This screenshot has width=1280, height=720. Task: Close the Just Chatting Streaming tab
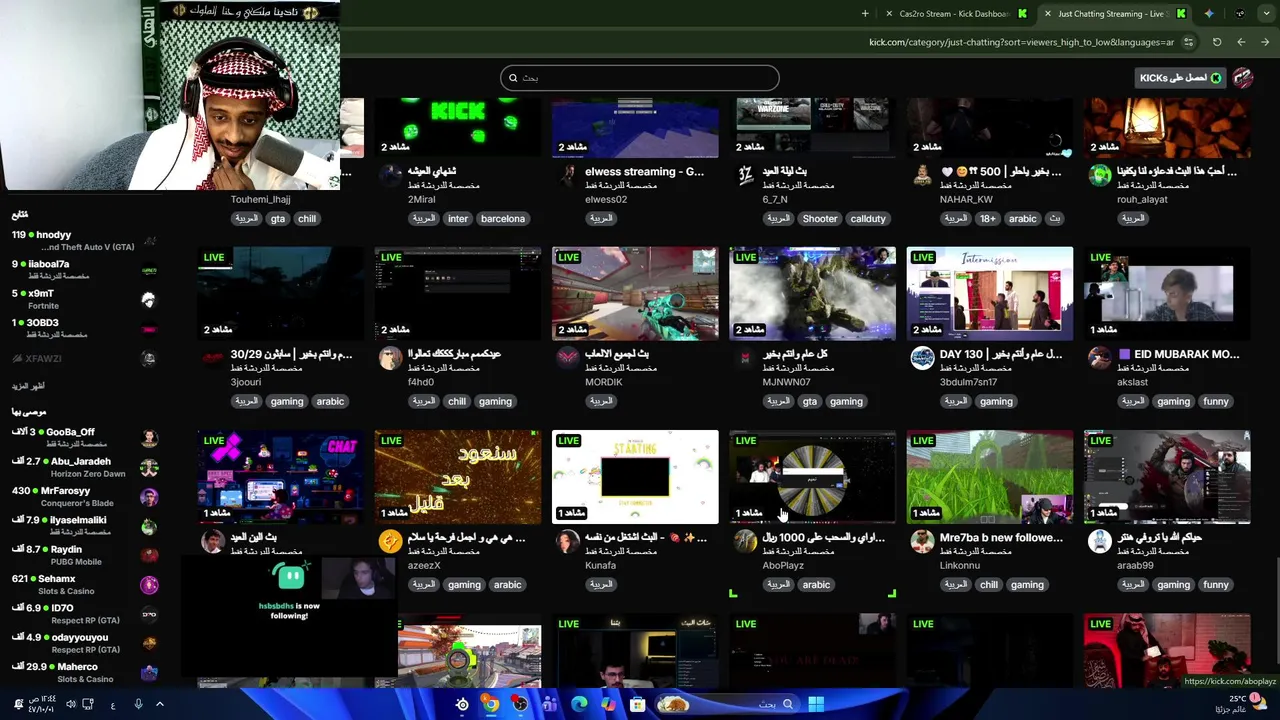pos(1047,14)
